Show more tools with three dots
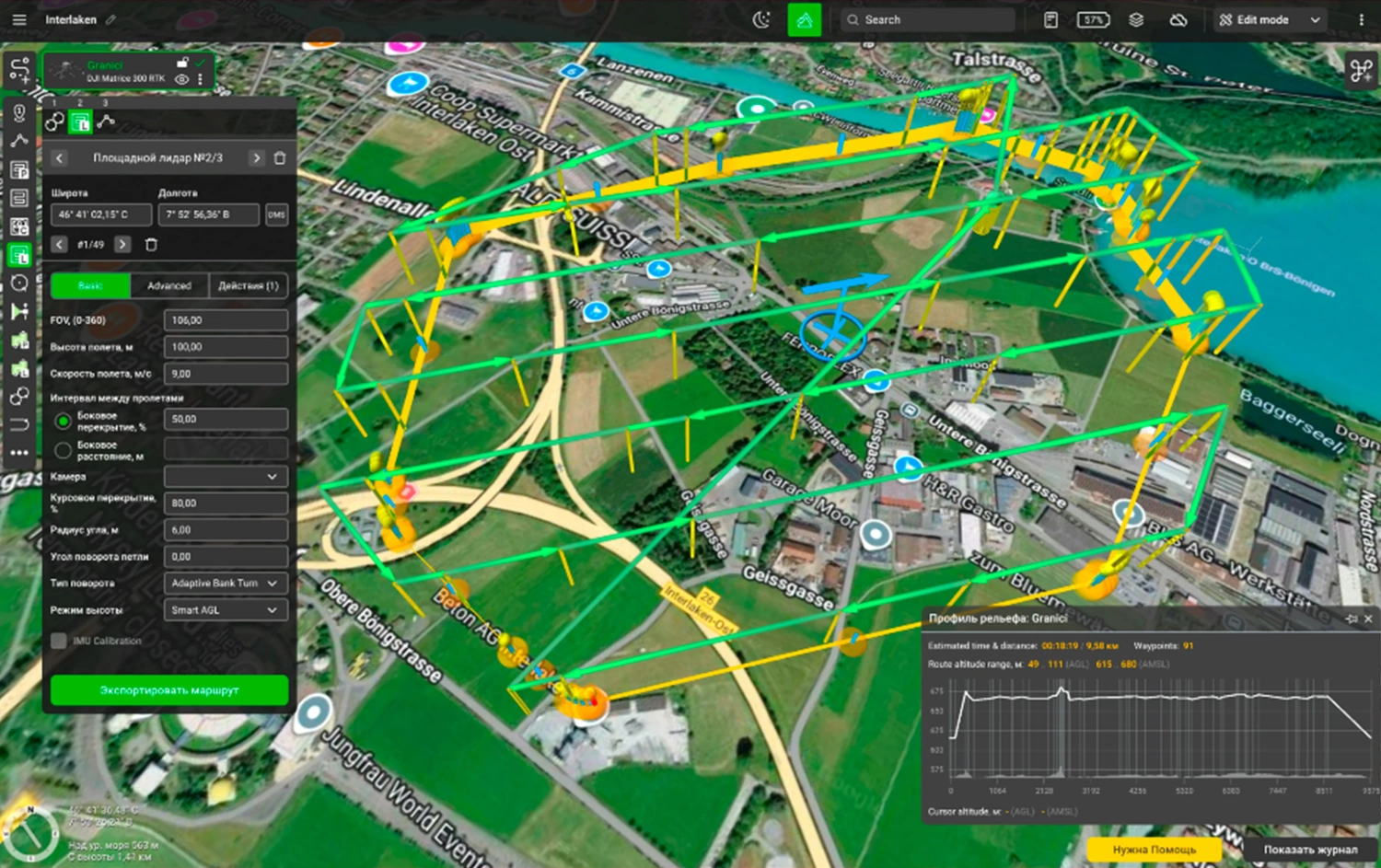Viewport: 1381px width, 868px height. click(19, 453)
